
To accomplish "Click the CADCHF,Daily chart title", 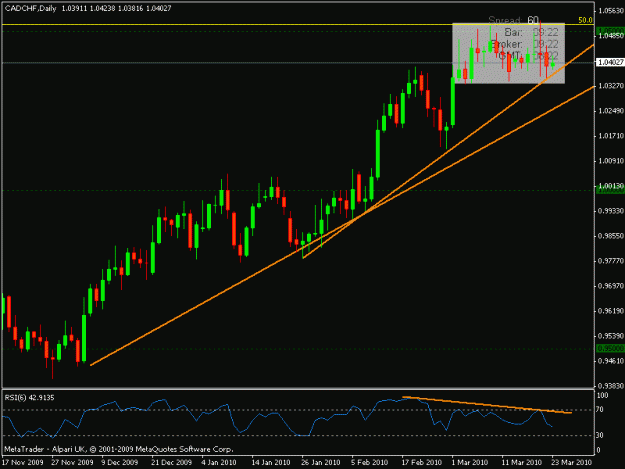I will [x=30, y=8].
